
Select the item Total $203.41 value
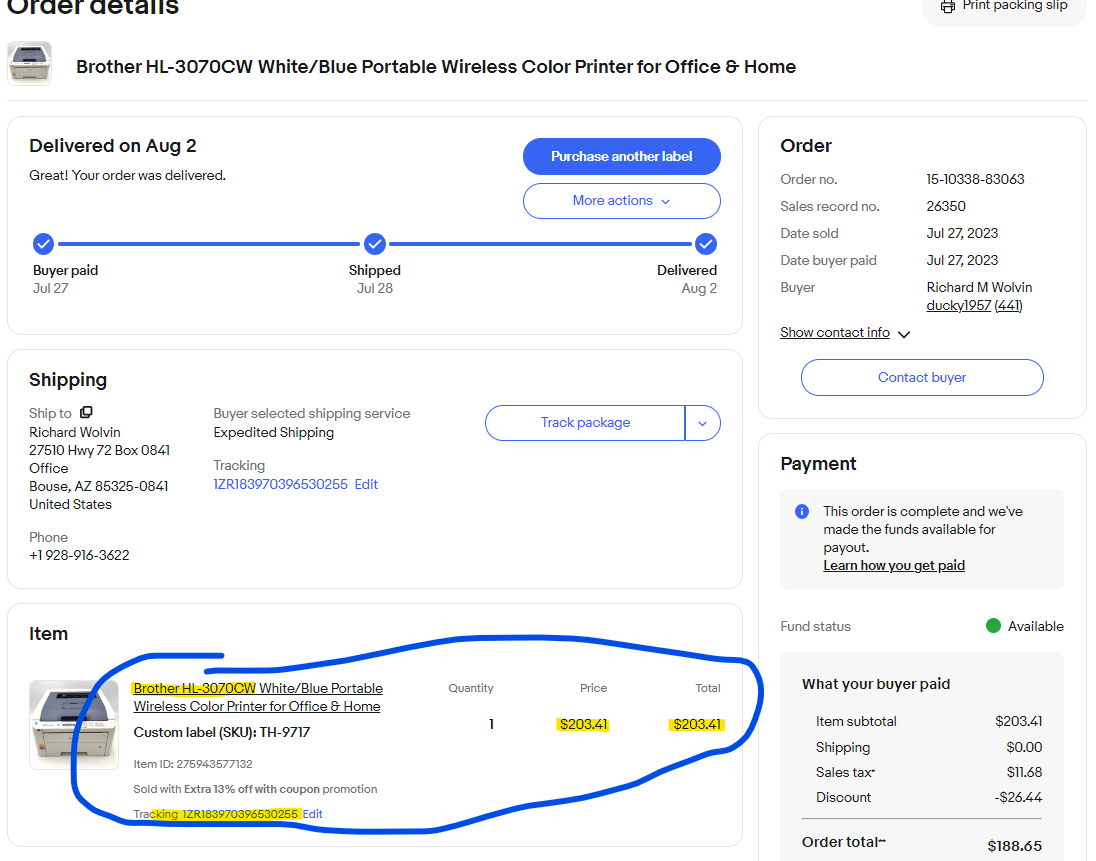[697, 725]
